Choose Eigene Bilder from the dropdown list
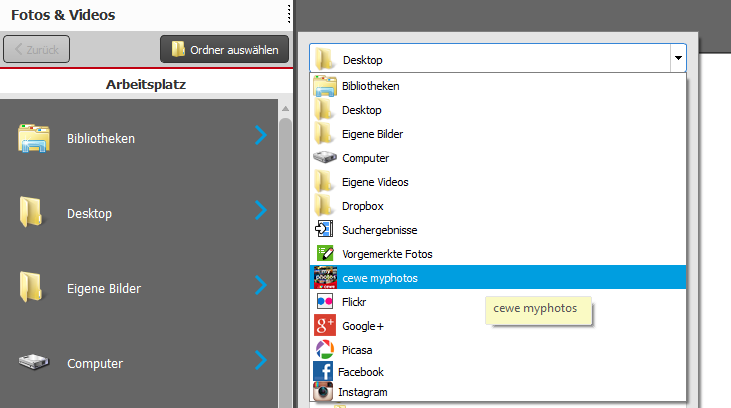Image resolution: width=731 pixels, height=408 pixels. point(498,134)
